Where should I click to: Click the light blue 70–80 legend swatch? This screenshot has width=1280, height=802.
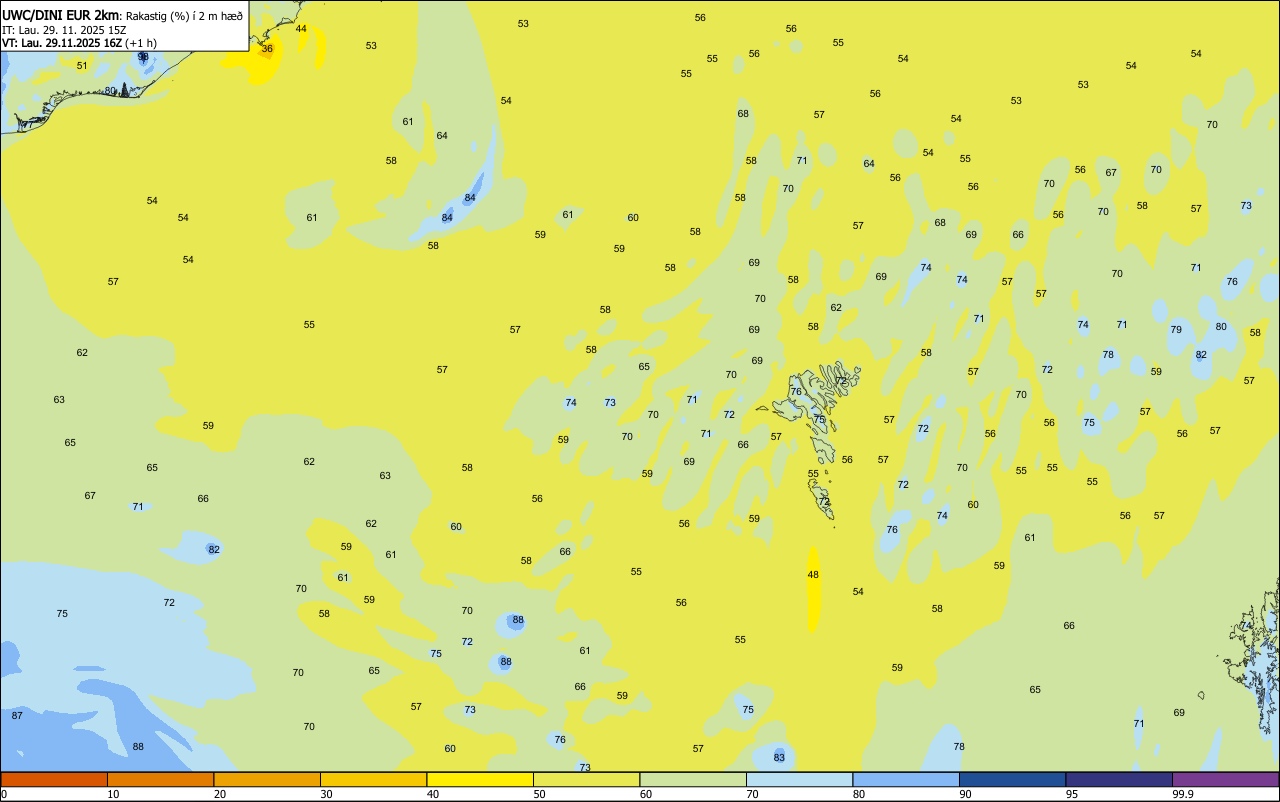(799, 779)
